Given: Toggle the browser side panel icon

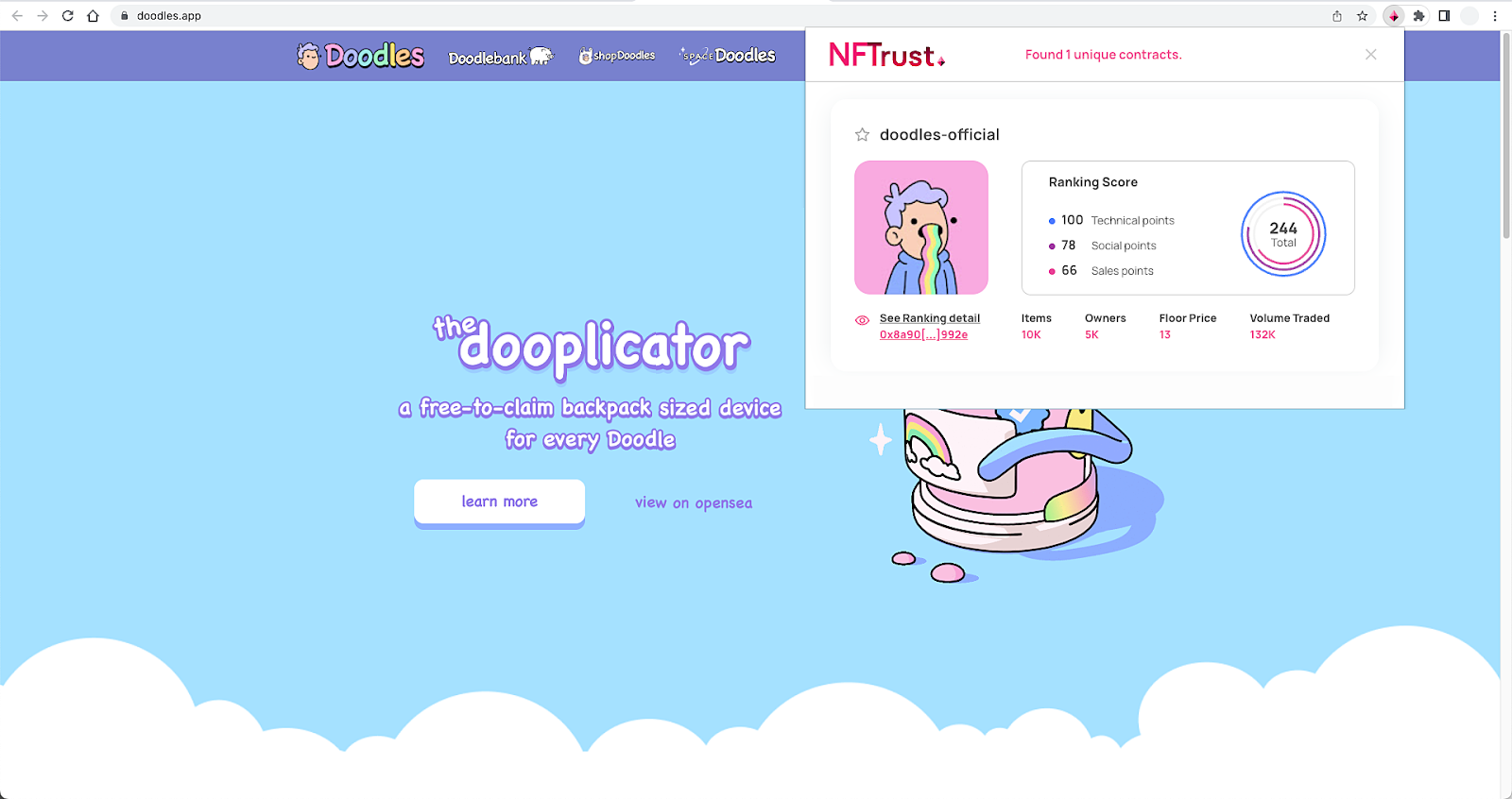Looking at the screenshot, I should pyautogui.click(x=1444, y=16).
